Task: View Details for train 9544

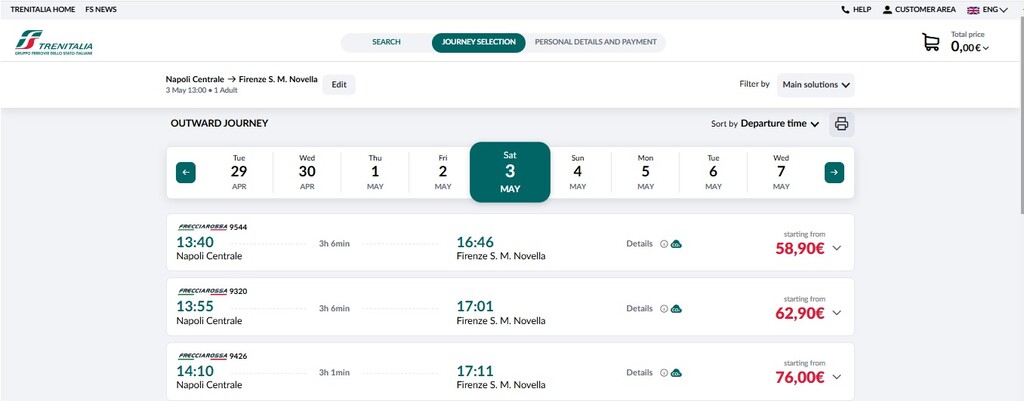Action: [639, 244]
